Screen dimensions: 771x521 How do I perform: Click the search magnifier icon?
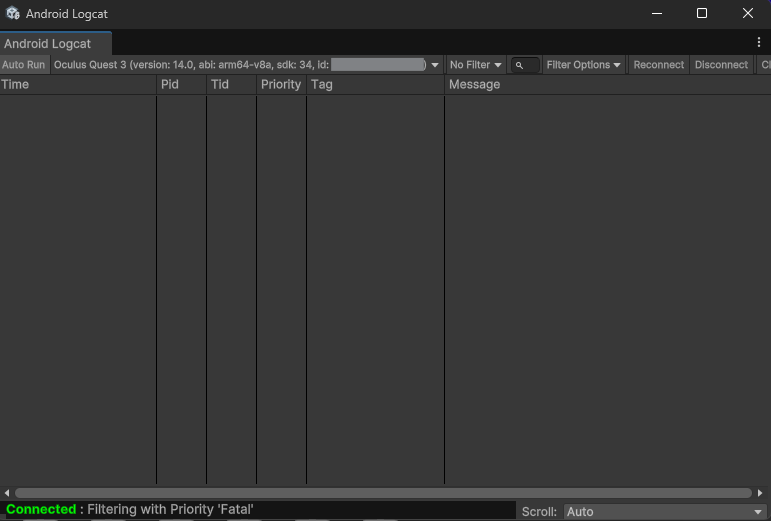(520, 65)
